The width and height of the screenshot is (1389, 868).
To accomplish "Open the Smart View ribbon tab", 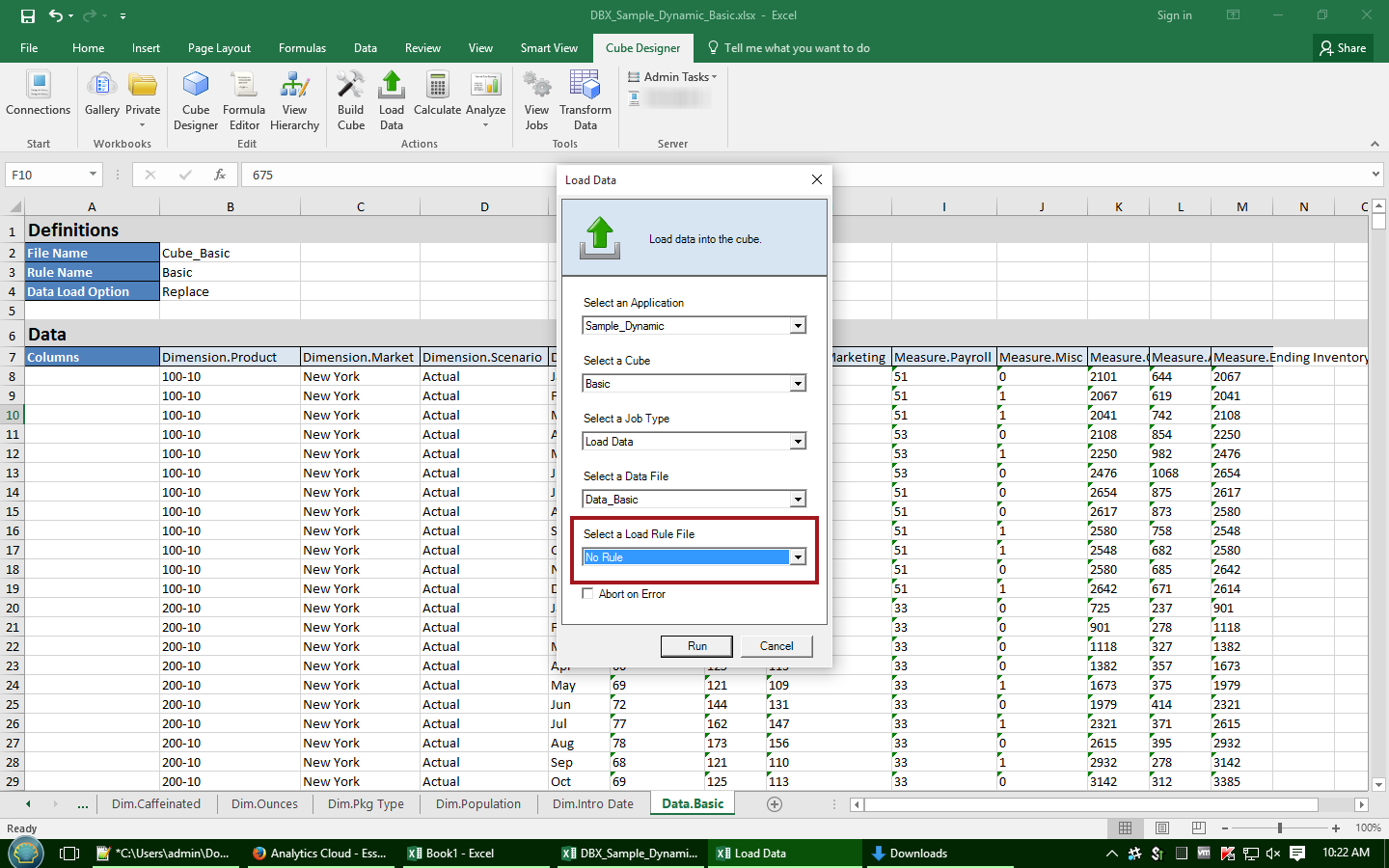I will pyautogui.click(x=549, y=48).
